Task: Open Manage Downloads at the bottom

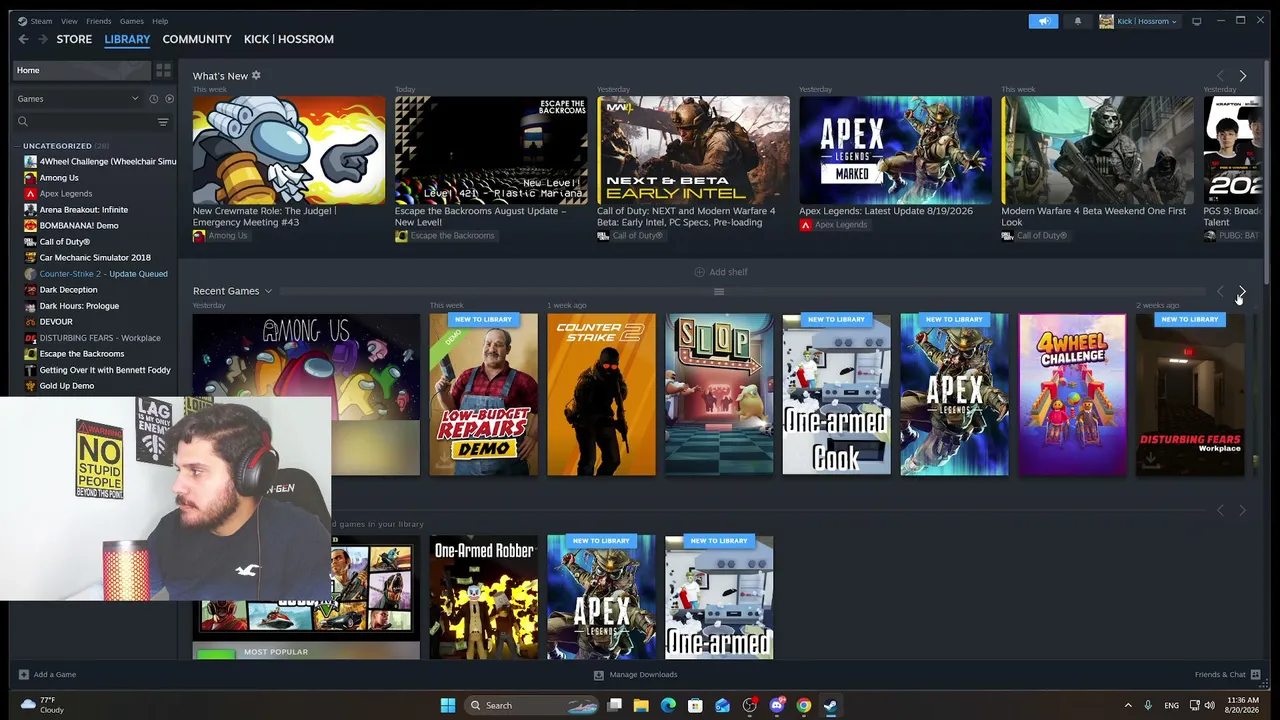Action: pyautogui.click(x=636, y=674)
